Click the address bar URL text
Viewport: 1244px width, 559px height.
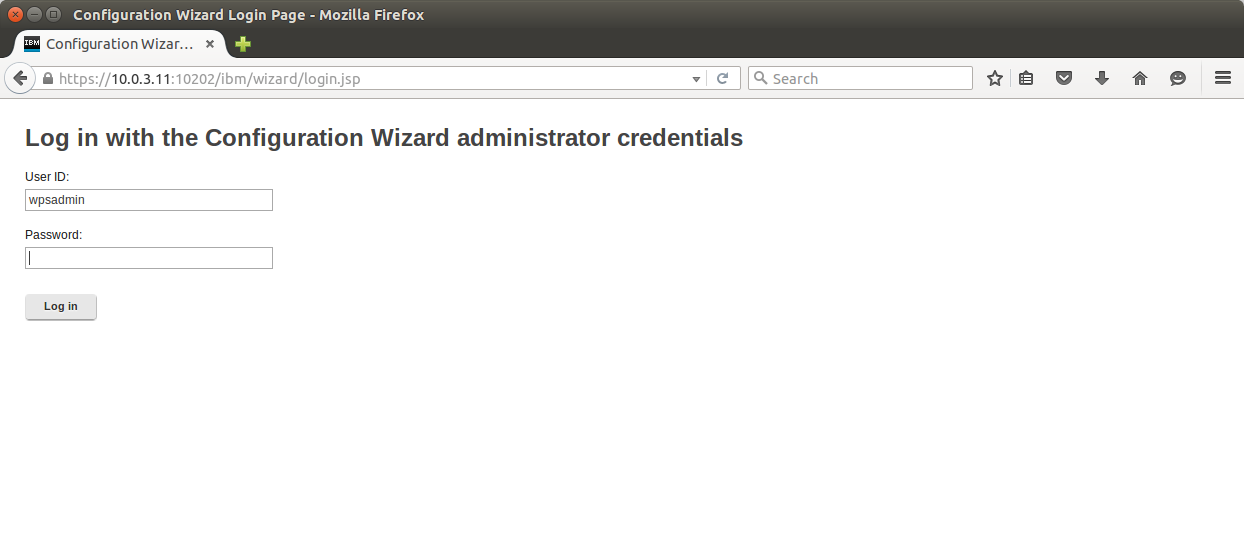click(209, 79)
